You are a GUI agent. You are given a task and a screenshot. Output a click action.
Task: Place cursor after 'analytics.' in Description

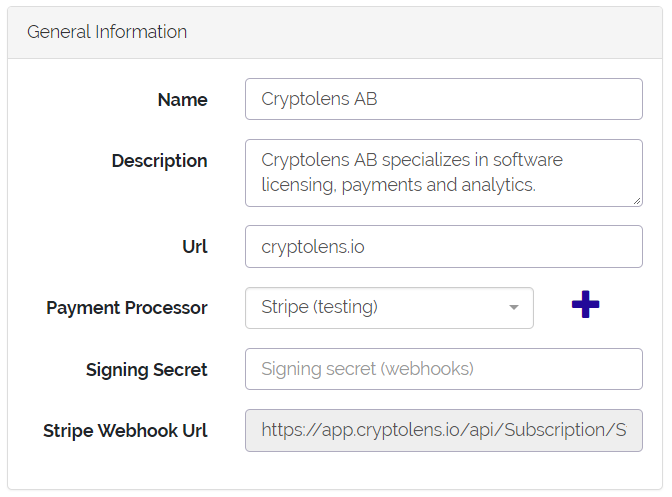point(537,185)
